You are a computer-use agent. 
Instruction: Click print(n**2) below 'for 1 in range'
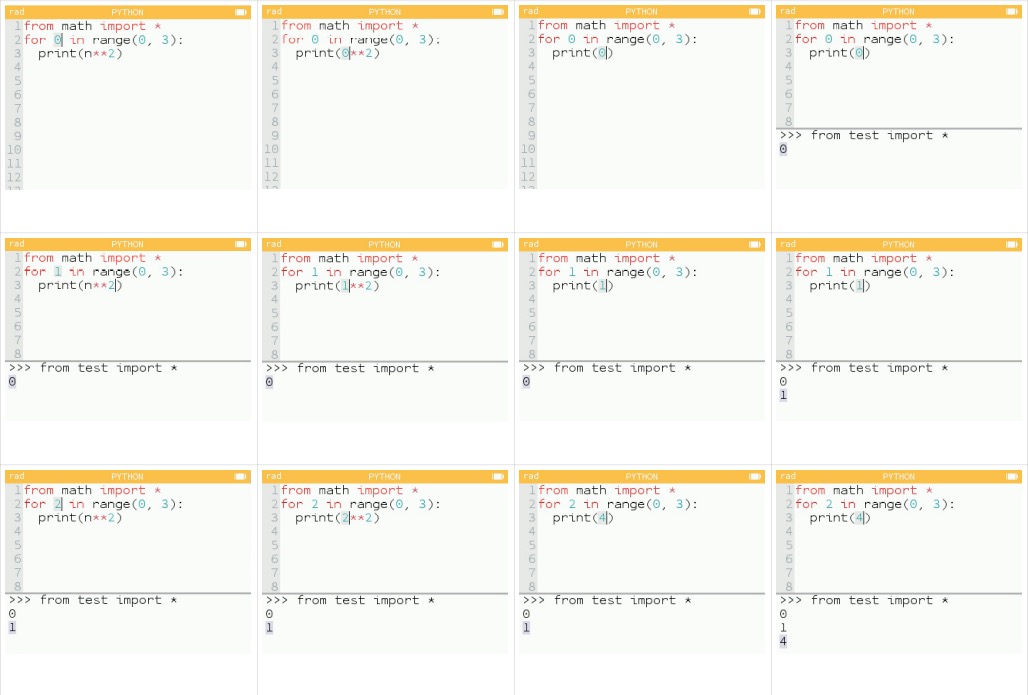tap(80, 285)
